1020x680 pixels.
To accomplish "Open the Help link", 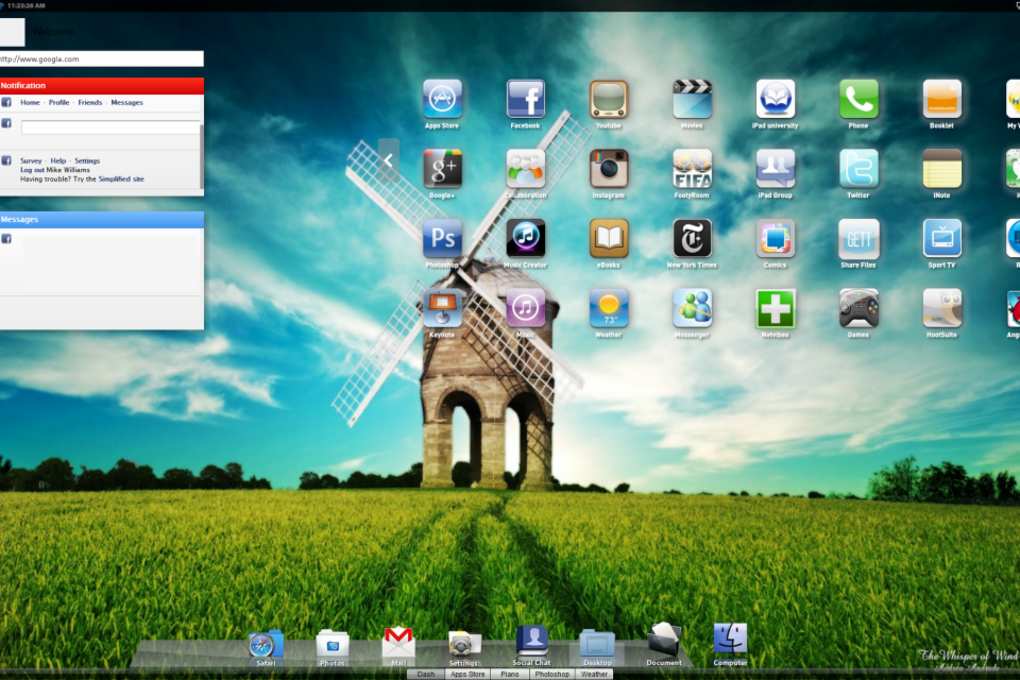I will click(59, 161).
